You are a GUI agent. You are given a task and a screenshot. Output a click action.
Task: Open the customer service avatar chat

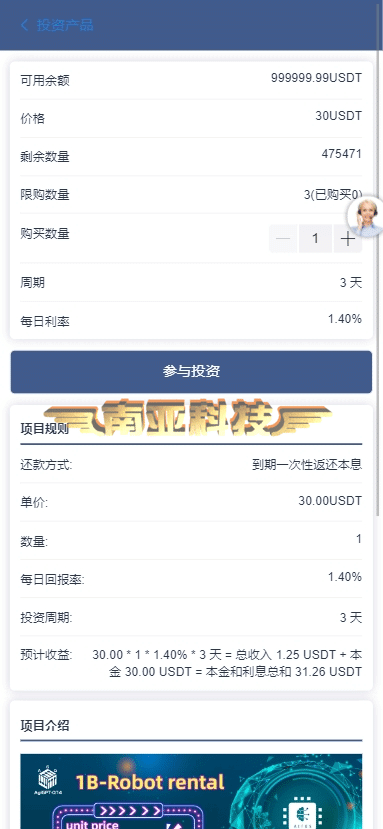(x=367, y=216)
